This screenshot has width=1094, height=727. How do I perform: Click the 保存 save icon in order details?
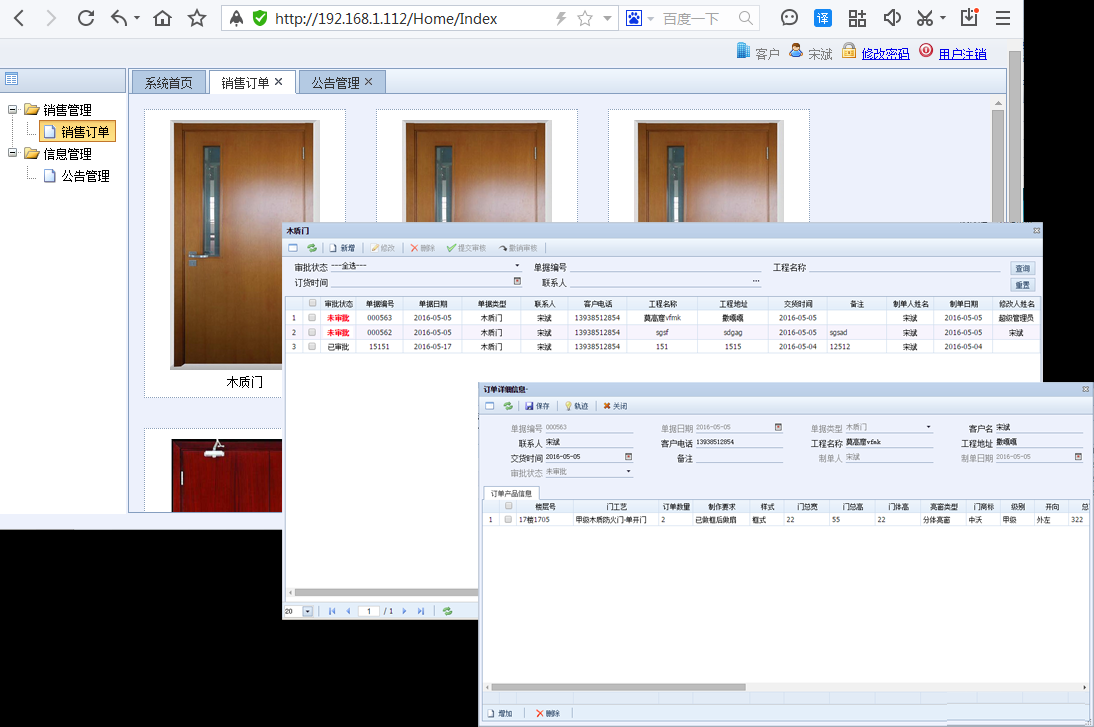(x=529, y=406)
